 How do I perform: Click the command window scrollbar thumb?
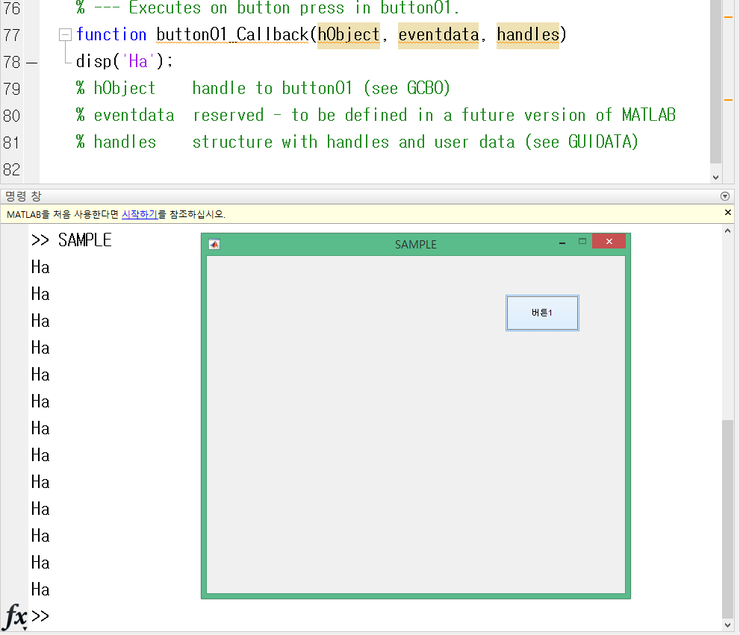point(727,518)
